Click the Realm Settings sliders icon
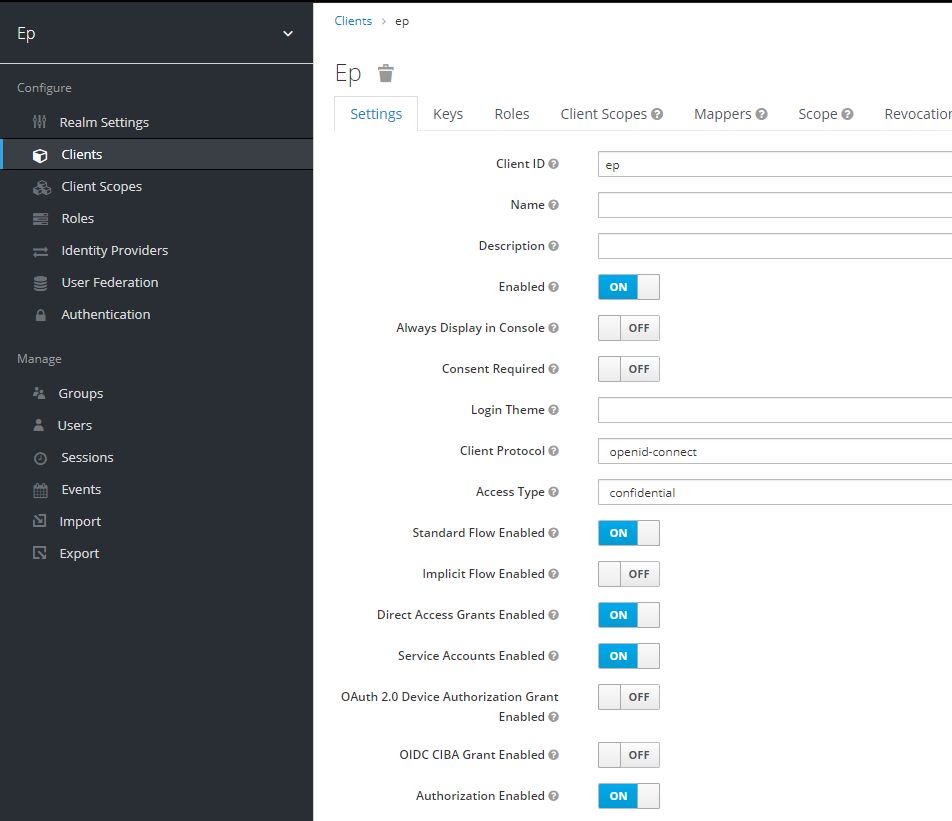The image size is (952, 821). pyautogui.click(x=39, y=122)
